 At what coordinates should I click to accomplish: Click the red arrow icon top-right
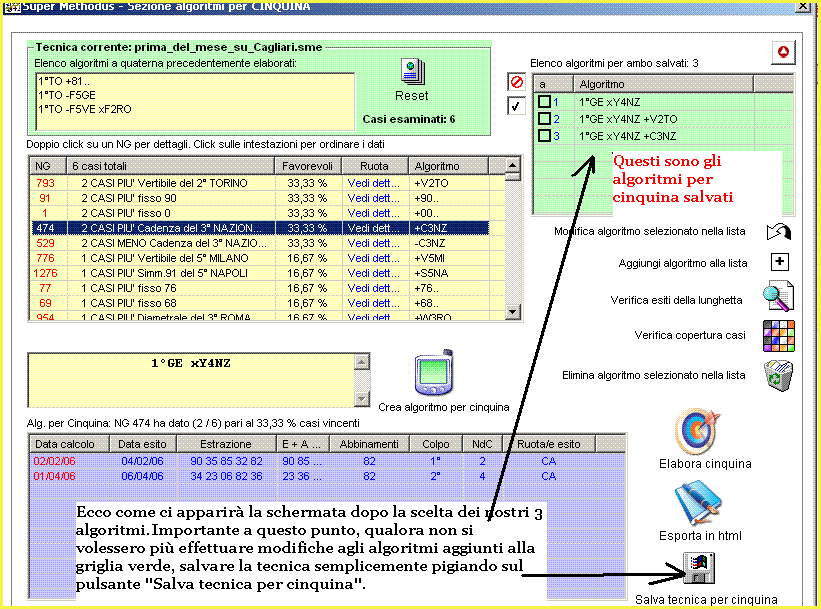(x=783, y=52)
